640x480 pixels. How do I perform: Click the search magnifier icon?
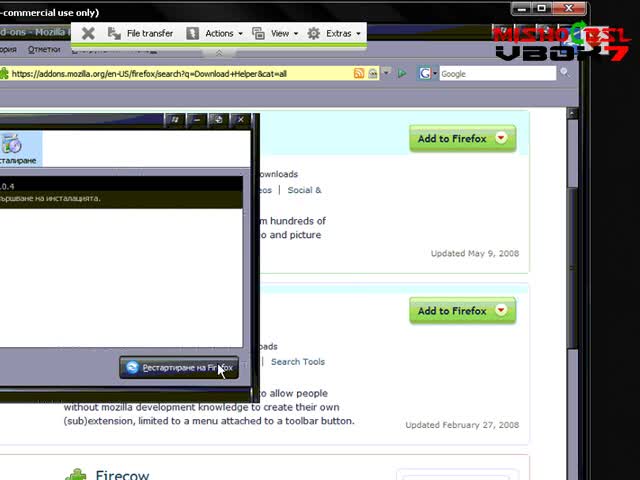[564, 73]
